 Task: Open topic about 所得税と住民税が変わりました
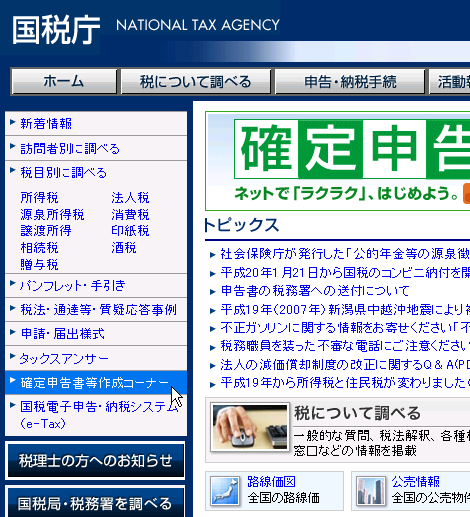(345, 383)
